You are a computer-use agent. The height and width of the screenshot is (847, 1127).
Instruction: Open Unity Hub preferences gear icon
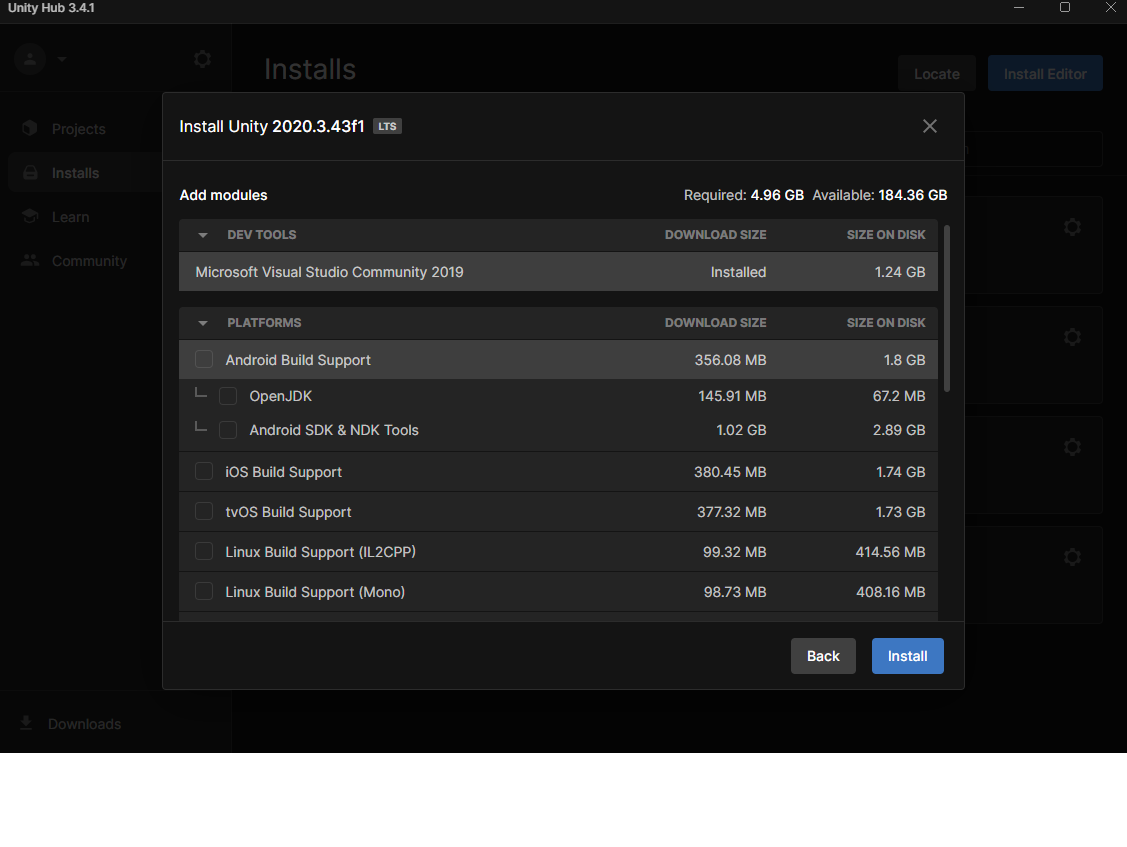pyautogui.click(x=202, y=59)
